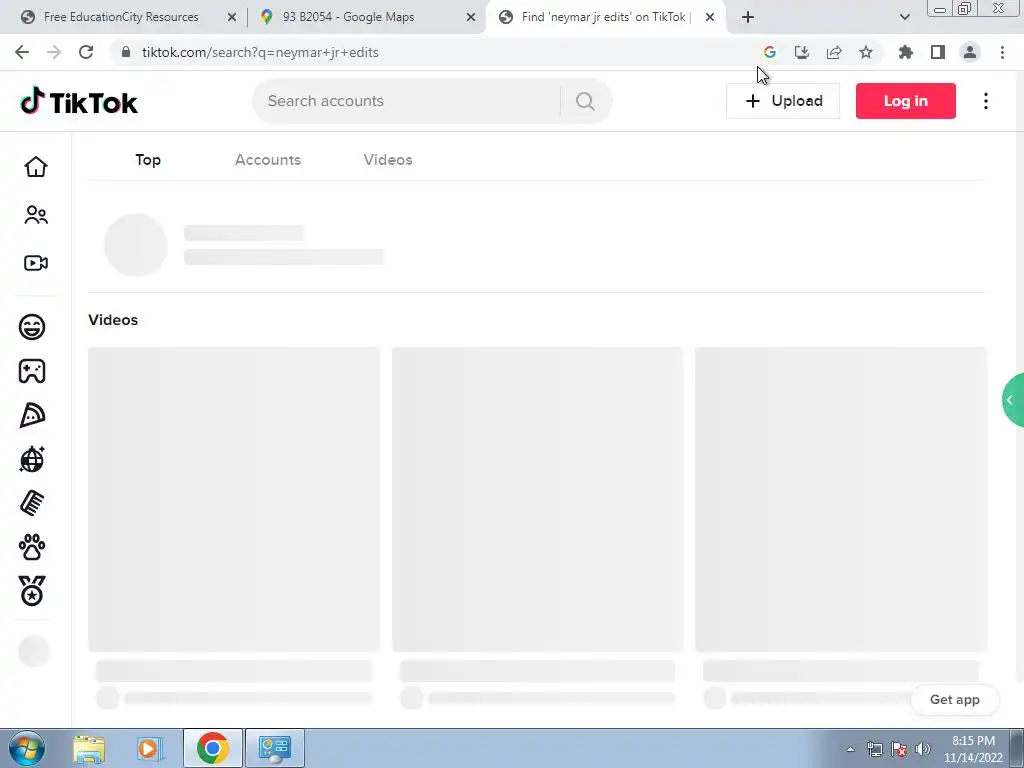Click the browser back arrow
The height and width of the screenshot is (768, 1024).
click(x=22, y=52)
